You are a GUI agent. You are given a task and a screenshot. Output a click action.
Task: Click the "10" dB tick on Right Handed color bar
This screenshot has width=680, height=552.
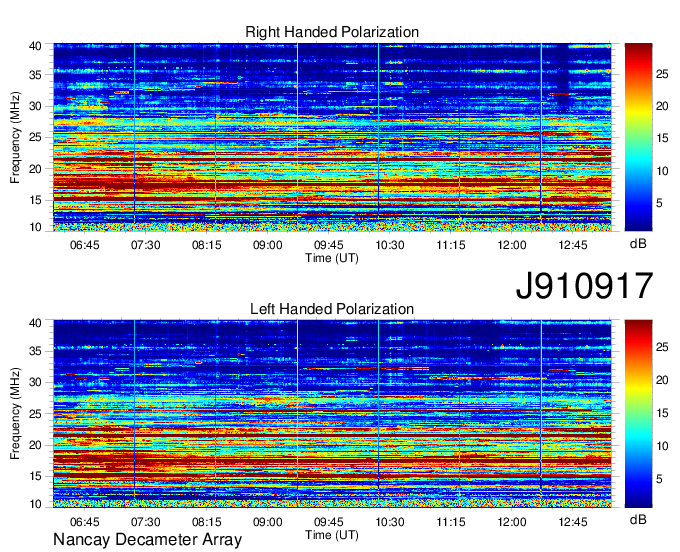pos(662,171)
